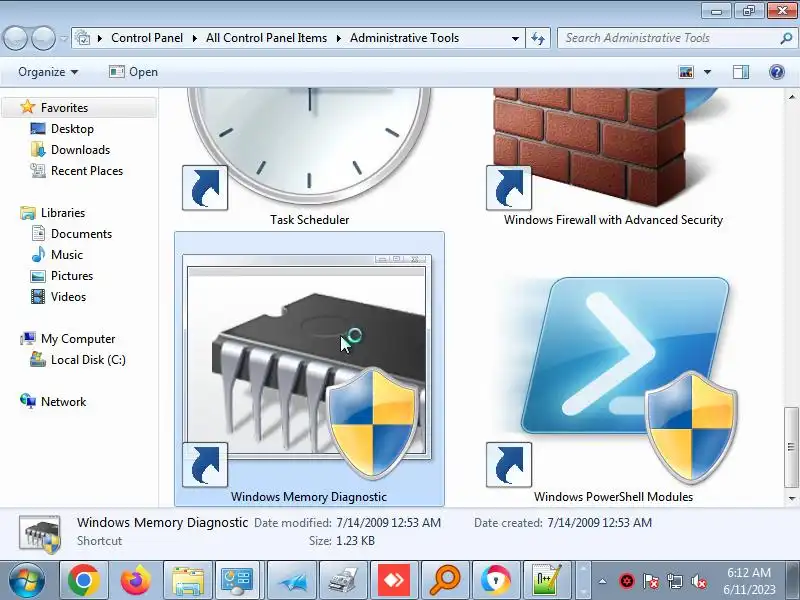Launch Google Chrome from the taskbar
Viewport: 800px width, 600px height.
click(x=84, y=580)
